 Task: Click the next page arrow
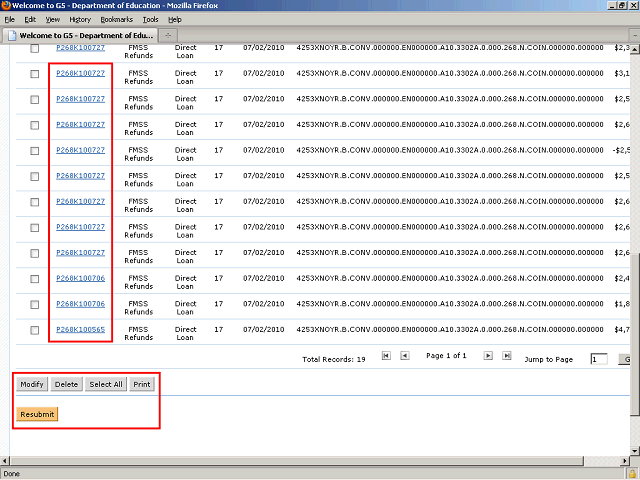[488, 355]
